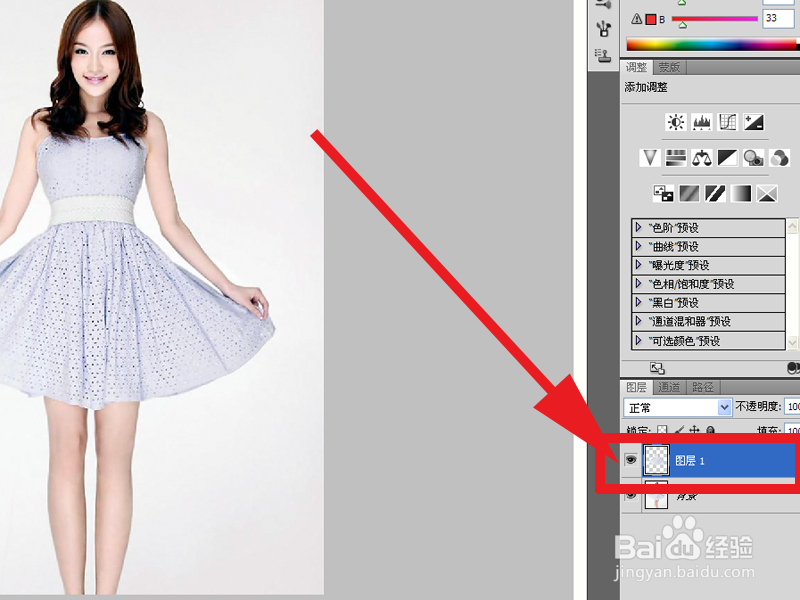Switch to the 调整 tab
Screen dimensions: 800x600
636,67
